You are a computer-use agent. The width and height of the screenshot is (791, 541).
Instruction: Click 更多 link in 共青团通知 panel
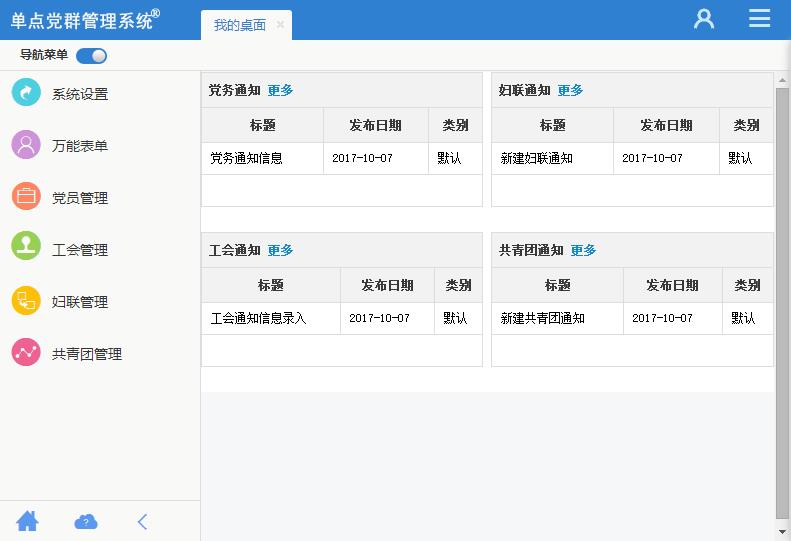coord(583,250)
